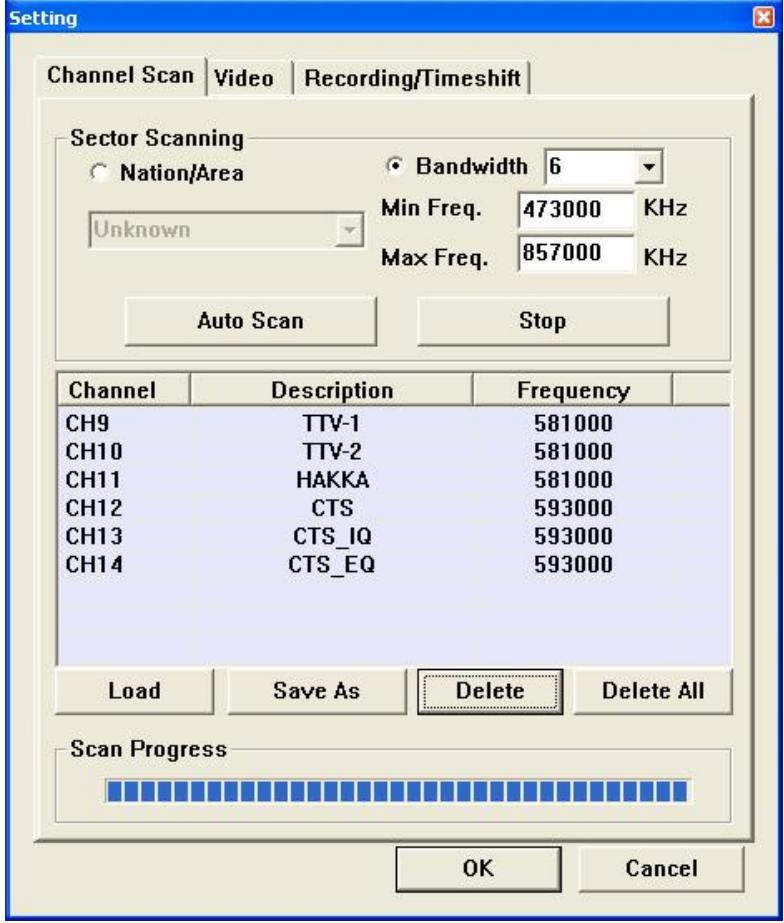Viewport: 784px width, 923px height.
Task: Click the Min Freq. input field
Action: coord(576,209)
